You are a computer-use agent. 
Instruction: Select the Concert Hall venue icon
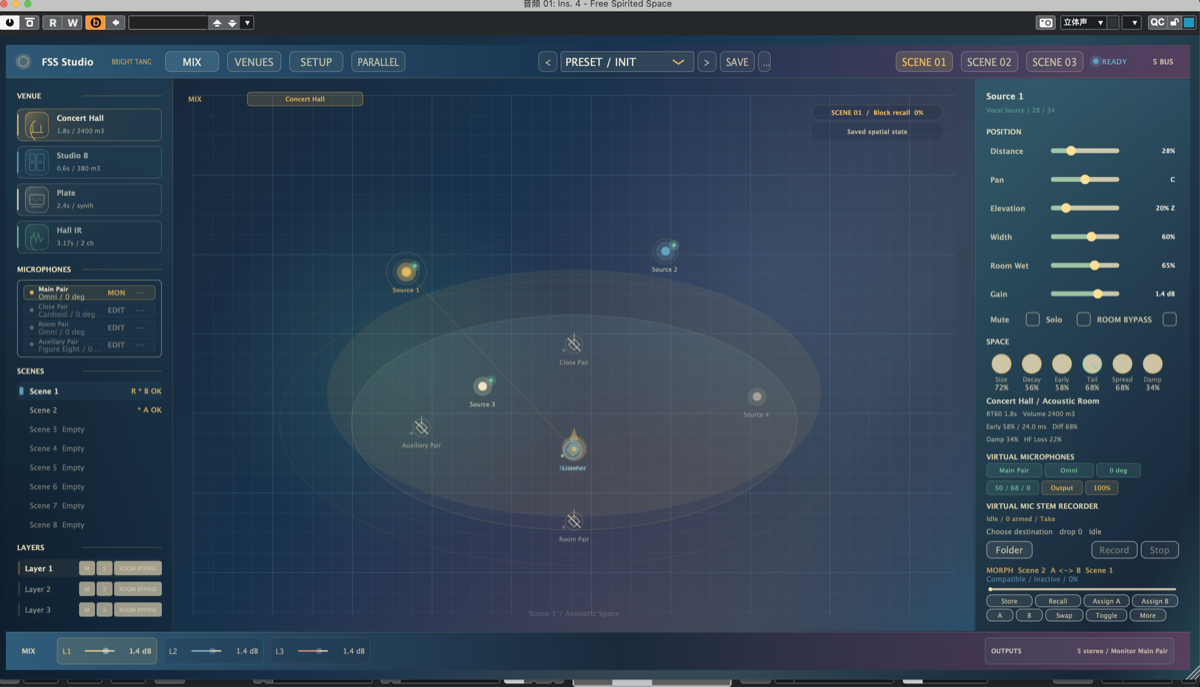pos(37,125)
